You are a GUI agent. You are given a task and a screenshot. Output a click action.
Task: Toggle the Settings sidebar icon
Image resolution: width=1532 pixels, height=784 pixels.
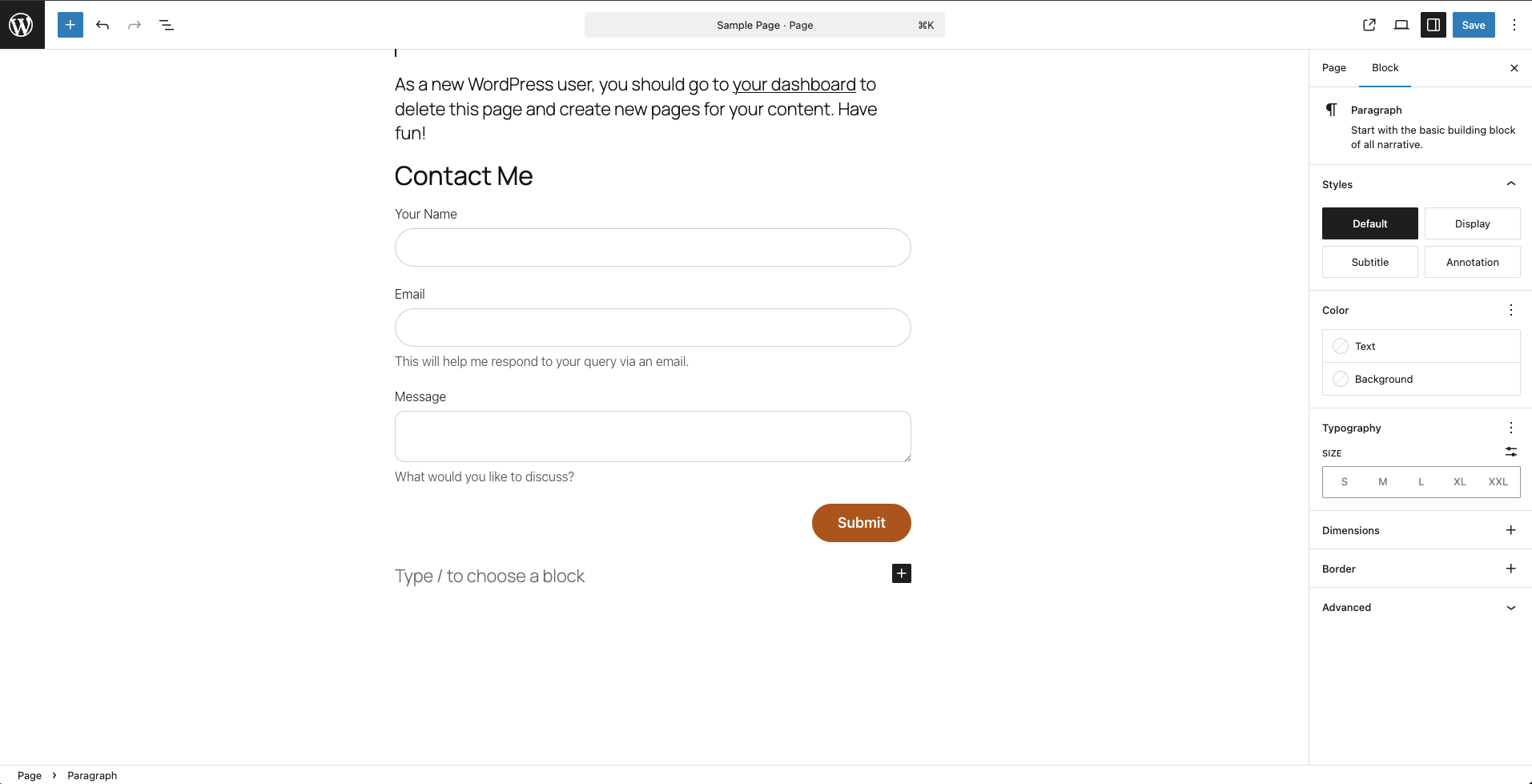pos(1432,25)
